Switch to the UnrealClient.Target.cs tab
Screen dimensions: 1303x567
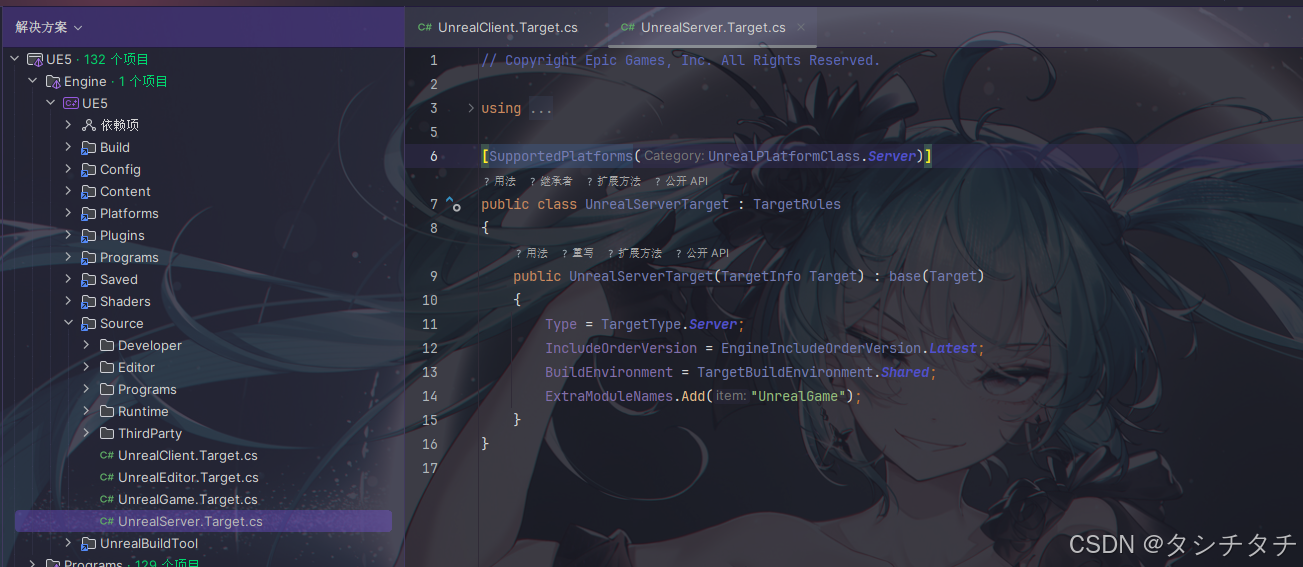pos(507,28)
